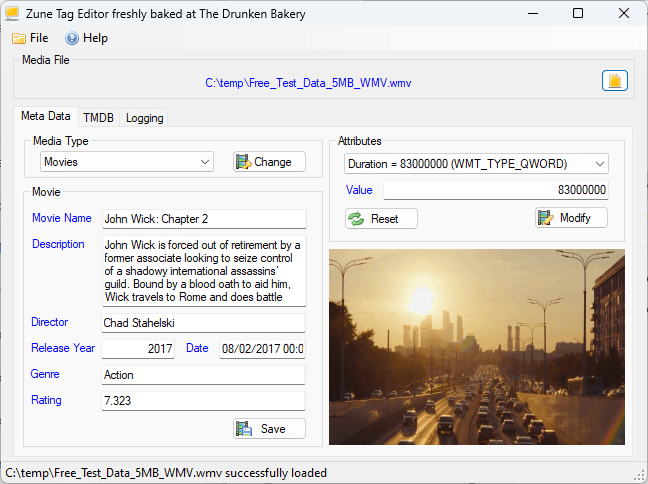Viewport: 648px width, 484px height.
Task: Click the Change media type button
Action: coord(269,162)
